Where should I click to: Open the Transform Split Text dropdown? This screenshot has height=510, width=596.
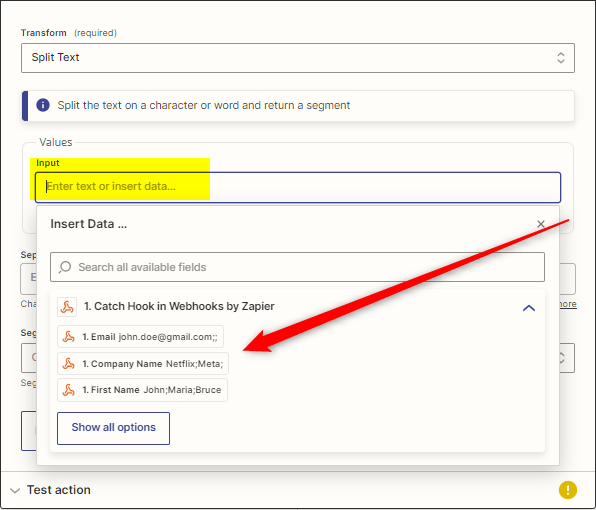point(298,58)
